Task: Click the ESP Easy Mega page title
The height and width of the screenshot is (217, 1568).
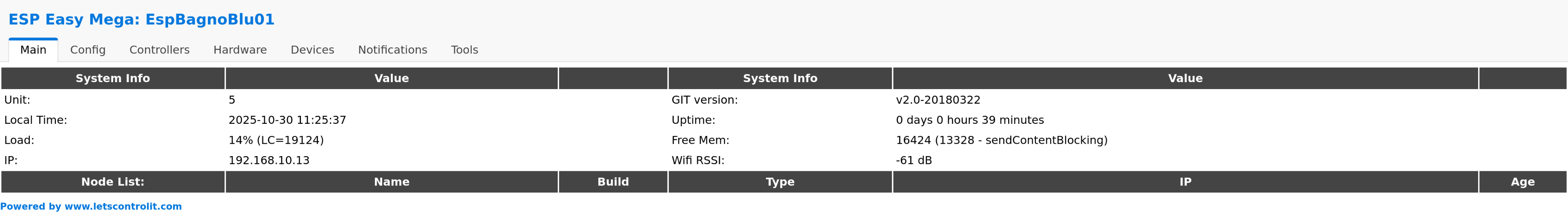Action: pyautogui.click(x=141, y=20)
